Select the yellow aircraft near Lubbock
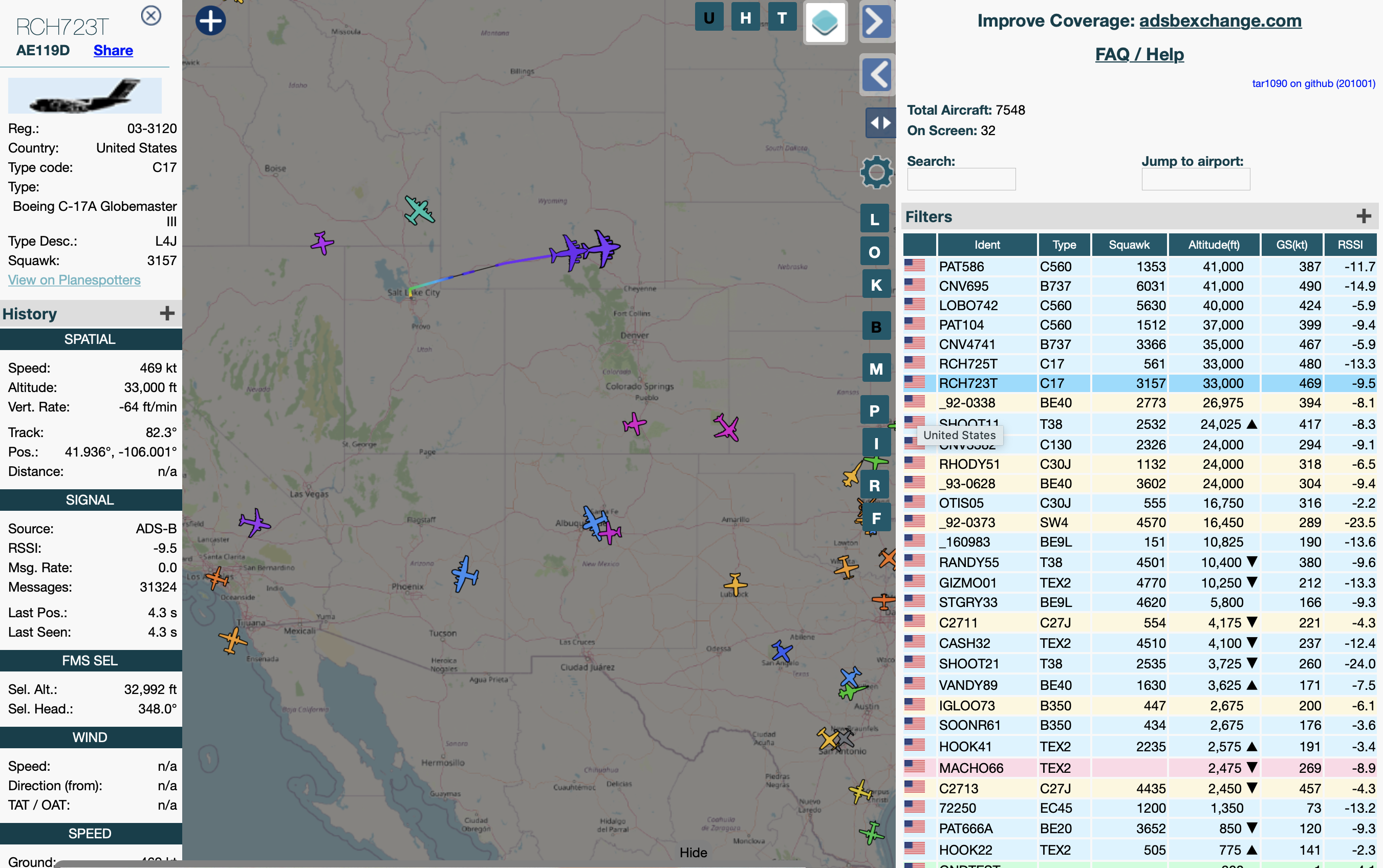This screenshot has width=1383, height=868. coord(735,585)
